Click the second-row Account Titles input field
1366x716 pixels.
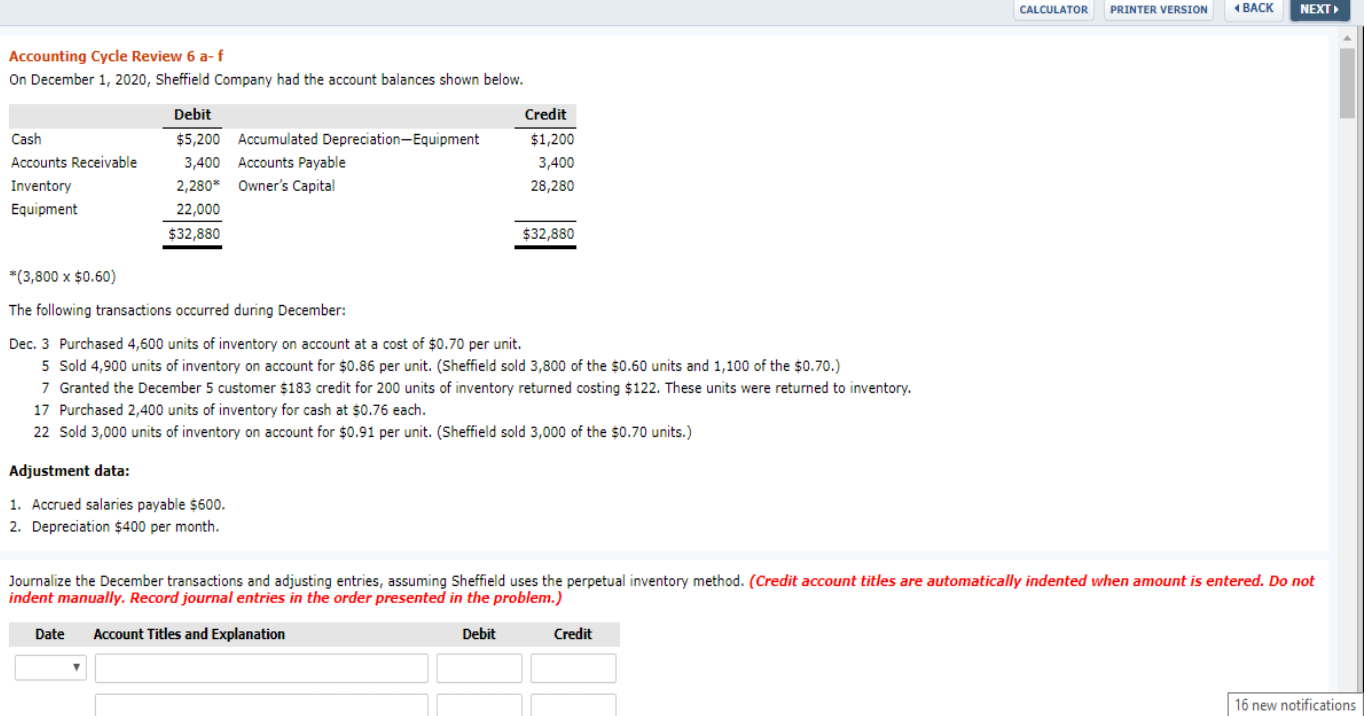point(262,705)
